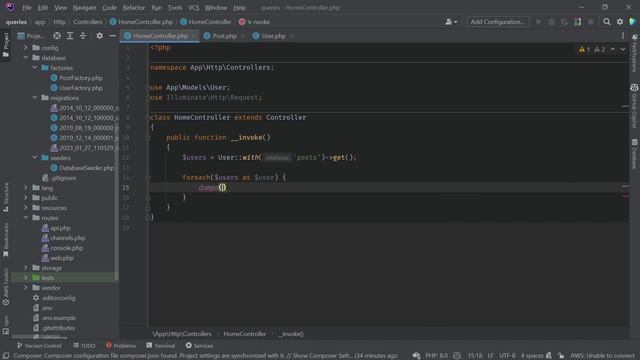The width and height of the screenshot is (640, 360).
Task: Collapse the migrations folder
Action: (x=35, y=98)
